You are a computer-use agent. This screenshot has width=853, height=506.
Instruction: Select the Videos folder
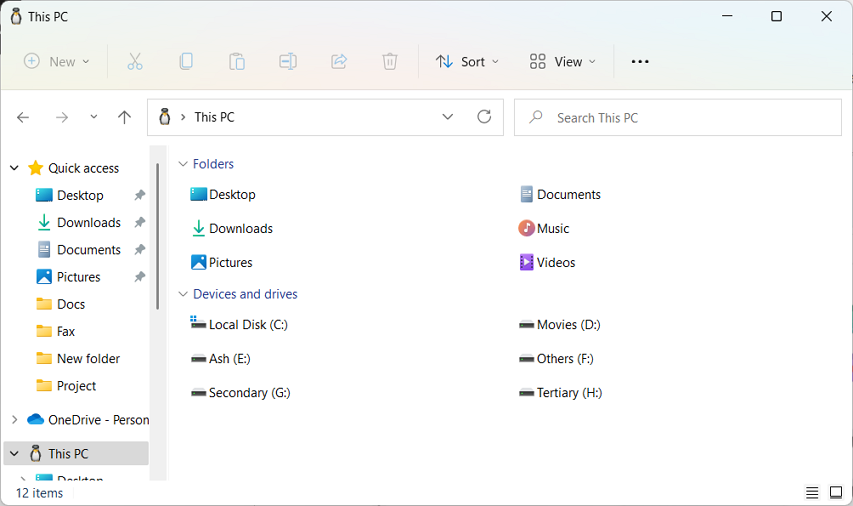point(547,262)
